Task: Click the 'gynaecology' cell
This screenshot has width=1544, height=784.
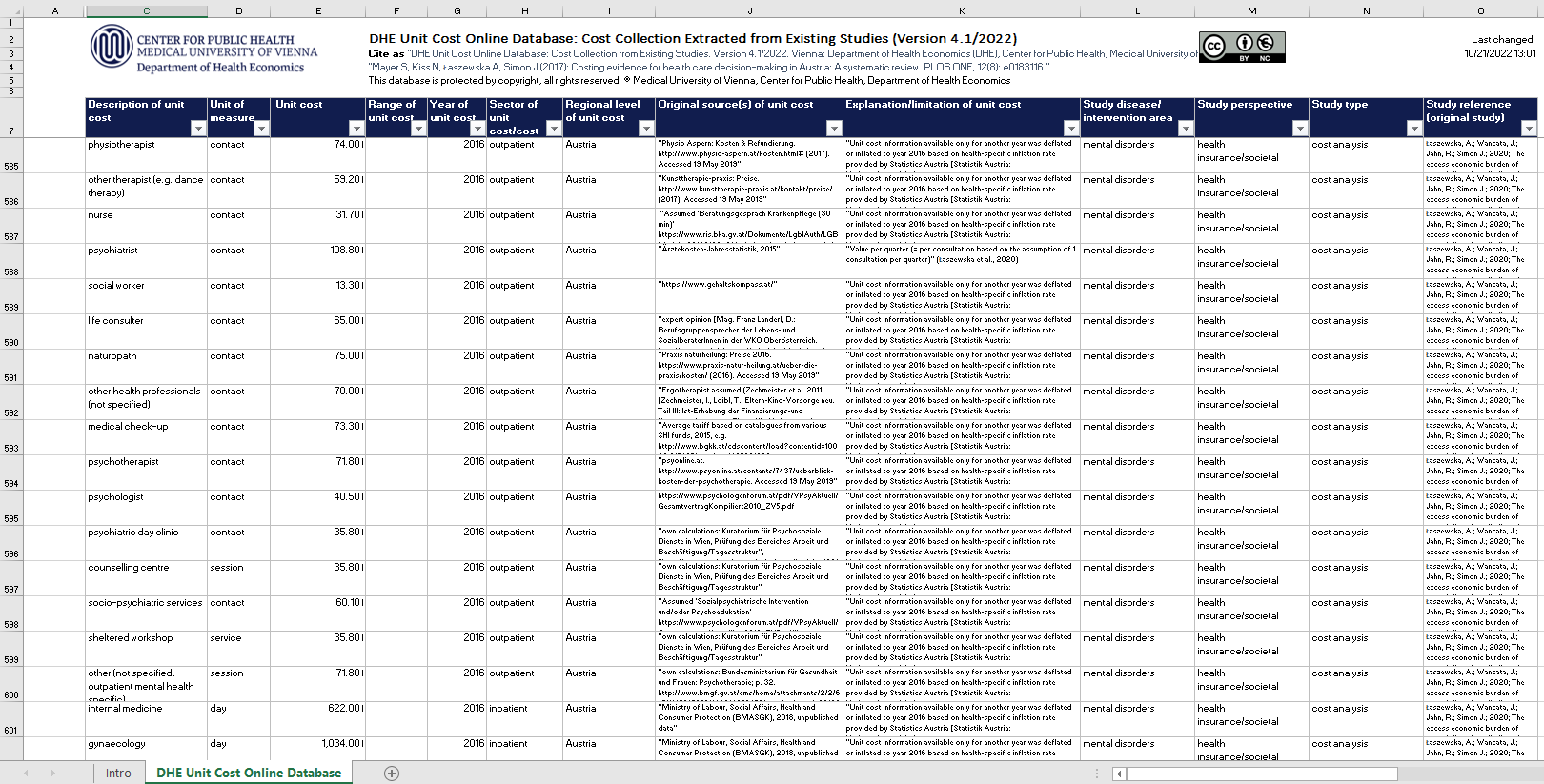Action: point(146,749)
